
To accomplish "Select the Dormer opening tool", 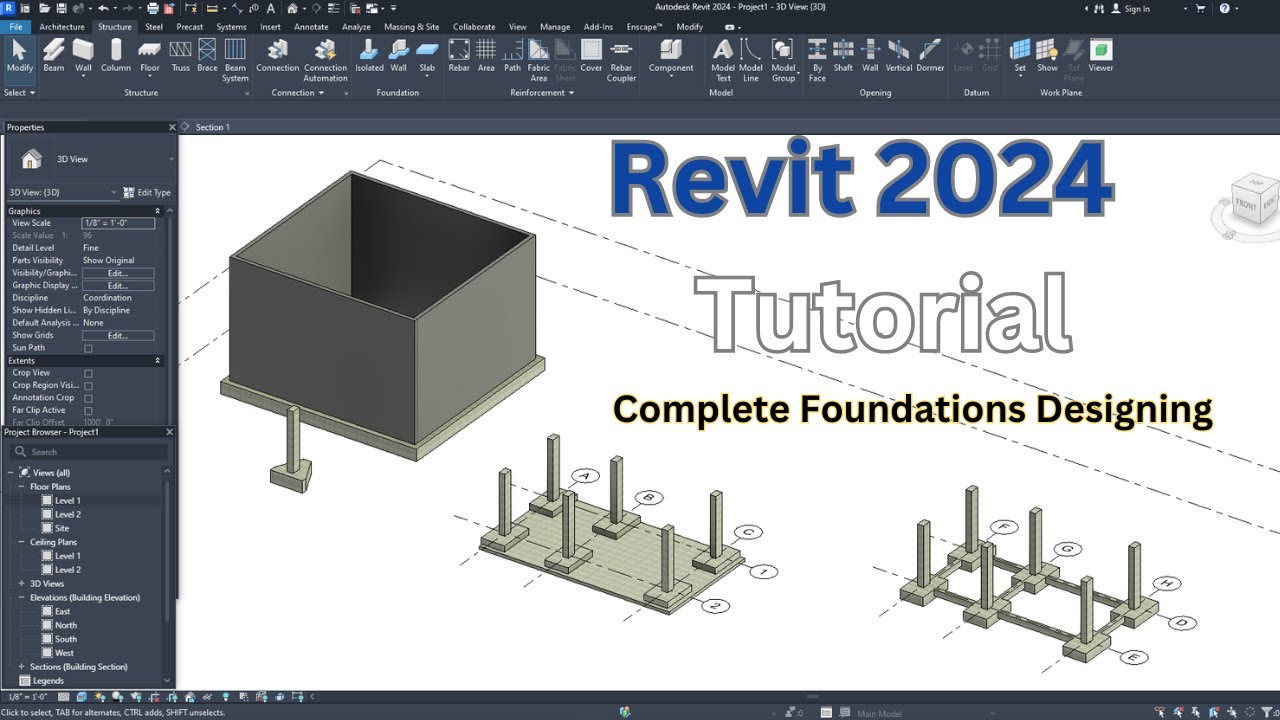I will click(x=930, y=56).
